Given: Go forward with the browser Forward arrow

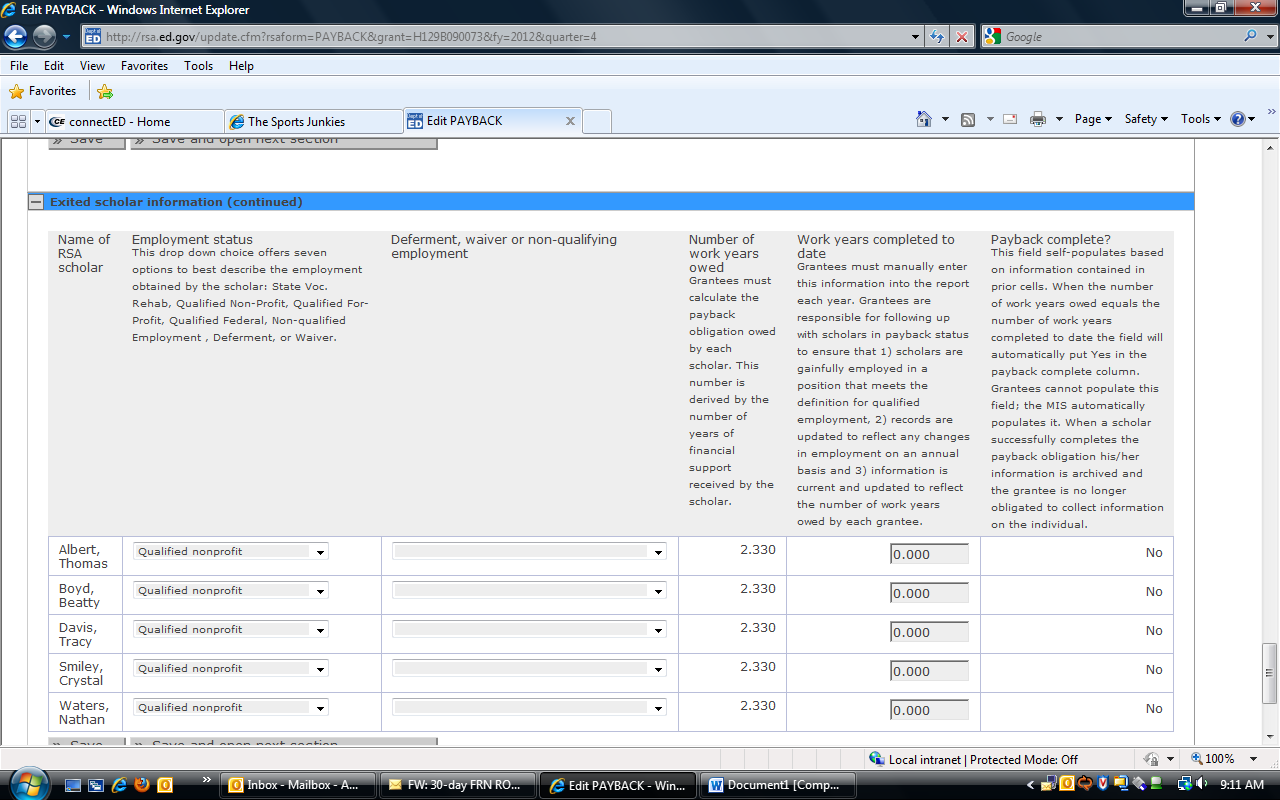Looking at the screenshot, I should point(44,37).
